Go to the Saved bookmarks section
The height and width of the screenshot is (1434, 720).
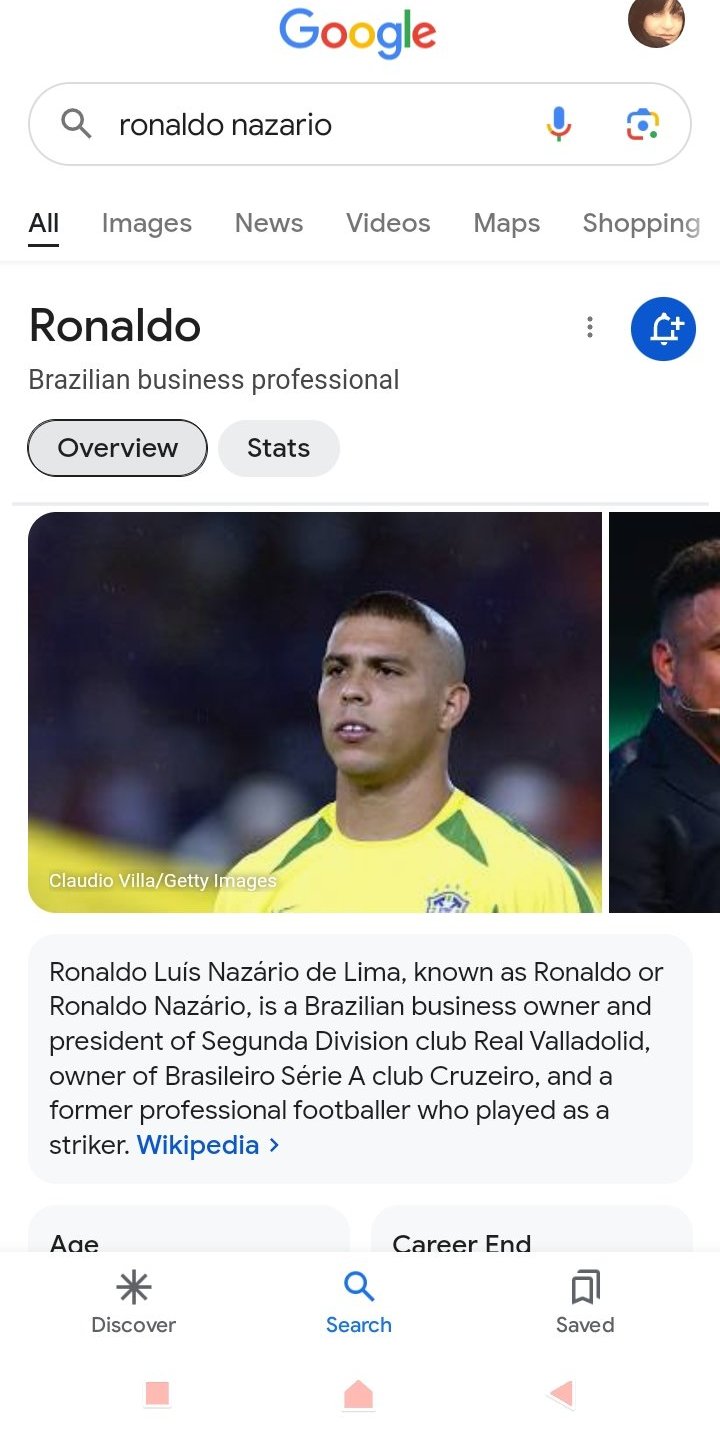point(585,1302)
